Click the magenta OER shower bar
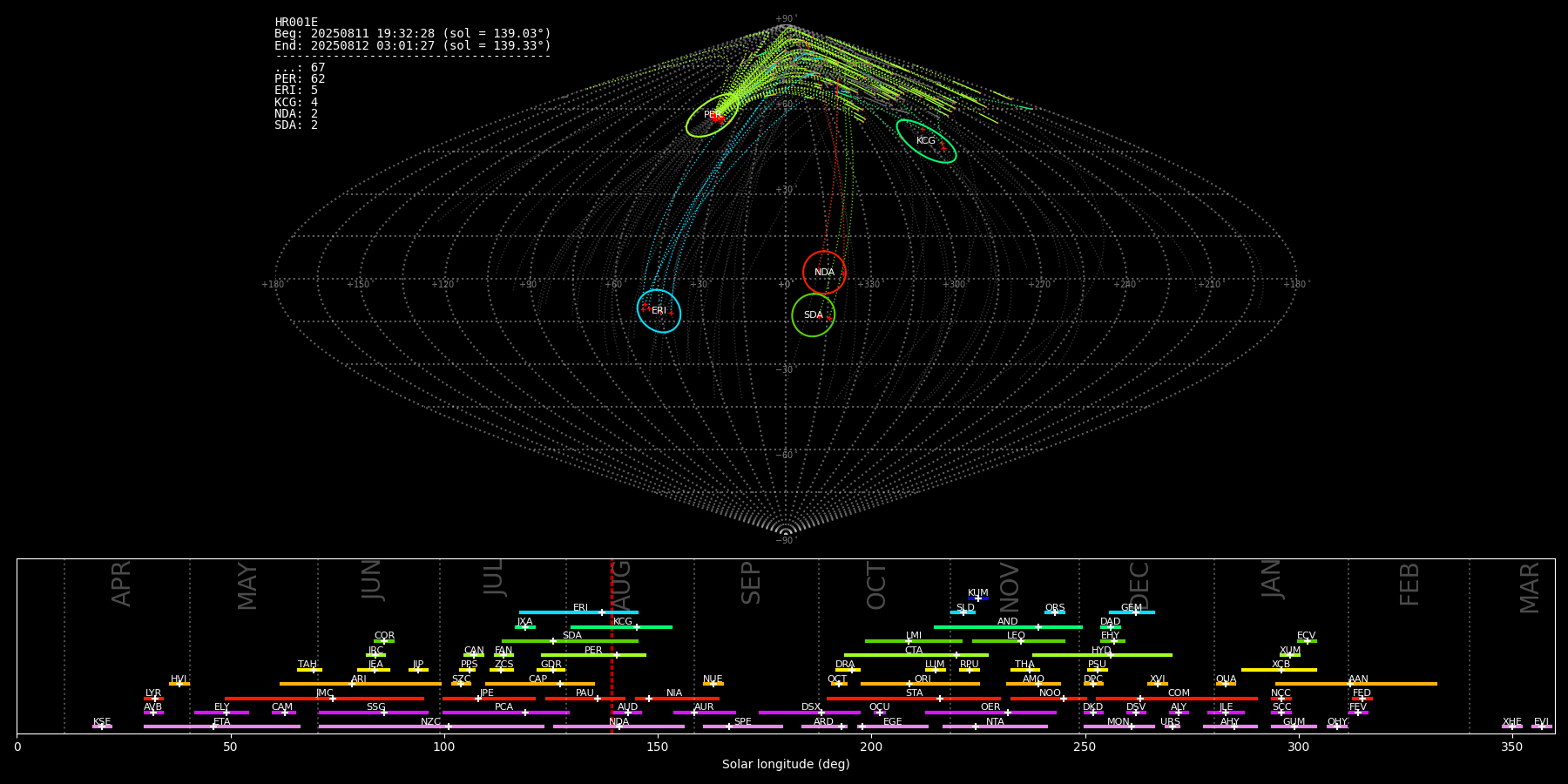This screenshot has height=784, width=1568. (990, 713)
